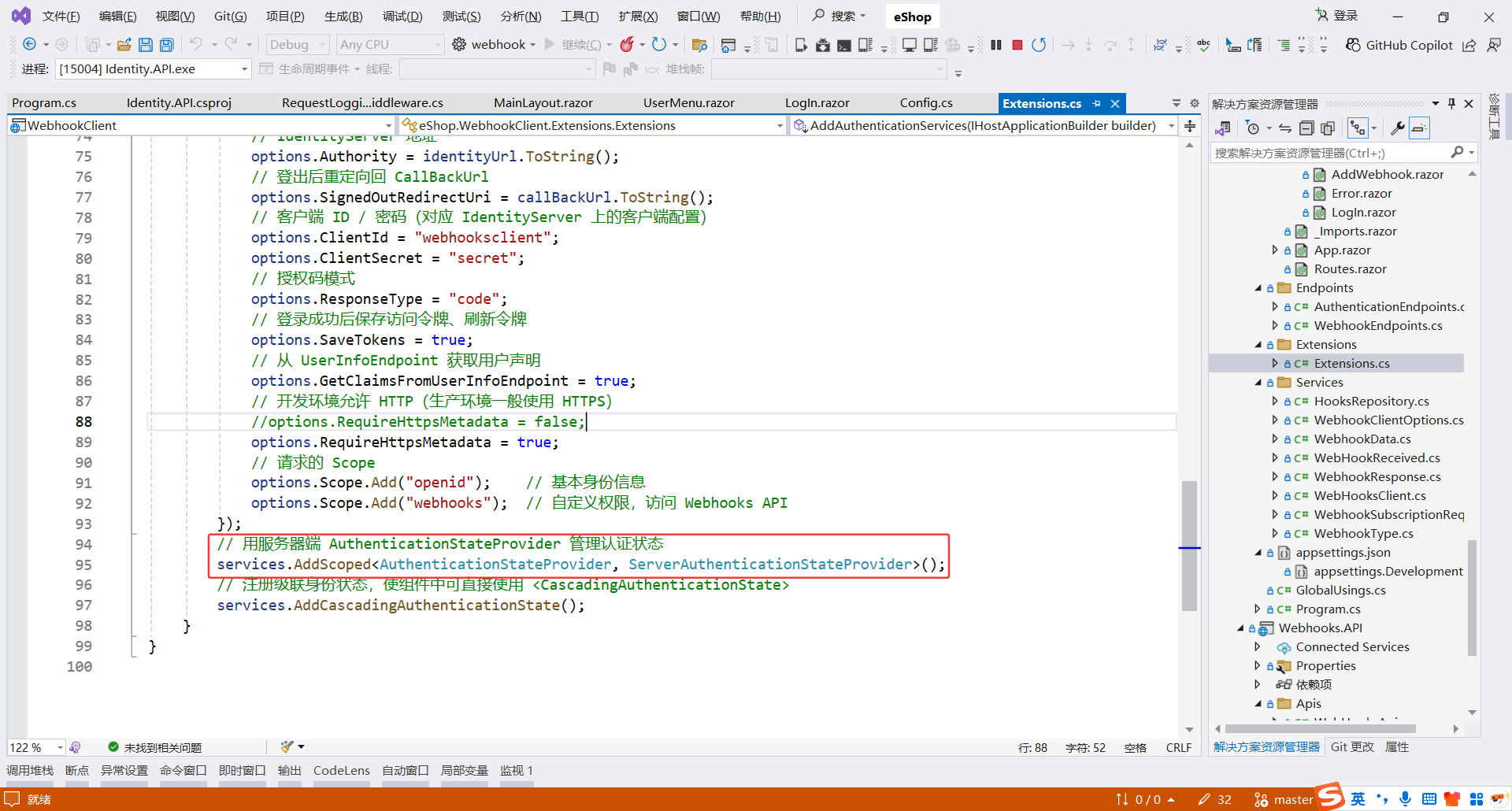1512x811 pixels.
Task: Click the master branch in status bar
Action: pyautogui.click(x=1284, y=799)
